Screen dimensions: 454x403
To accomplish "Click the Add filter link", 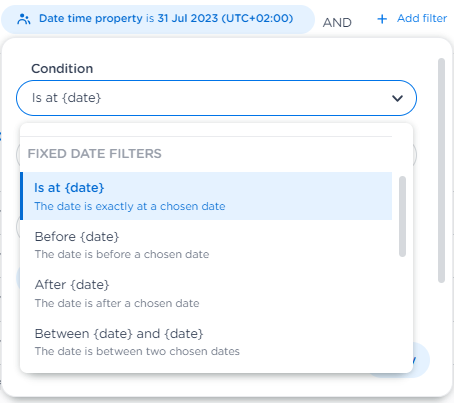I will [x=422, y=18].
